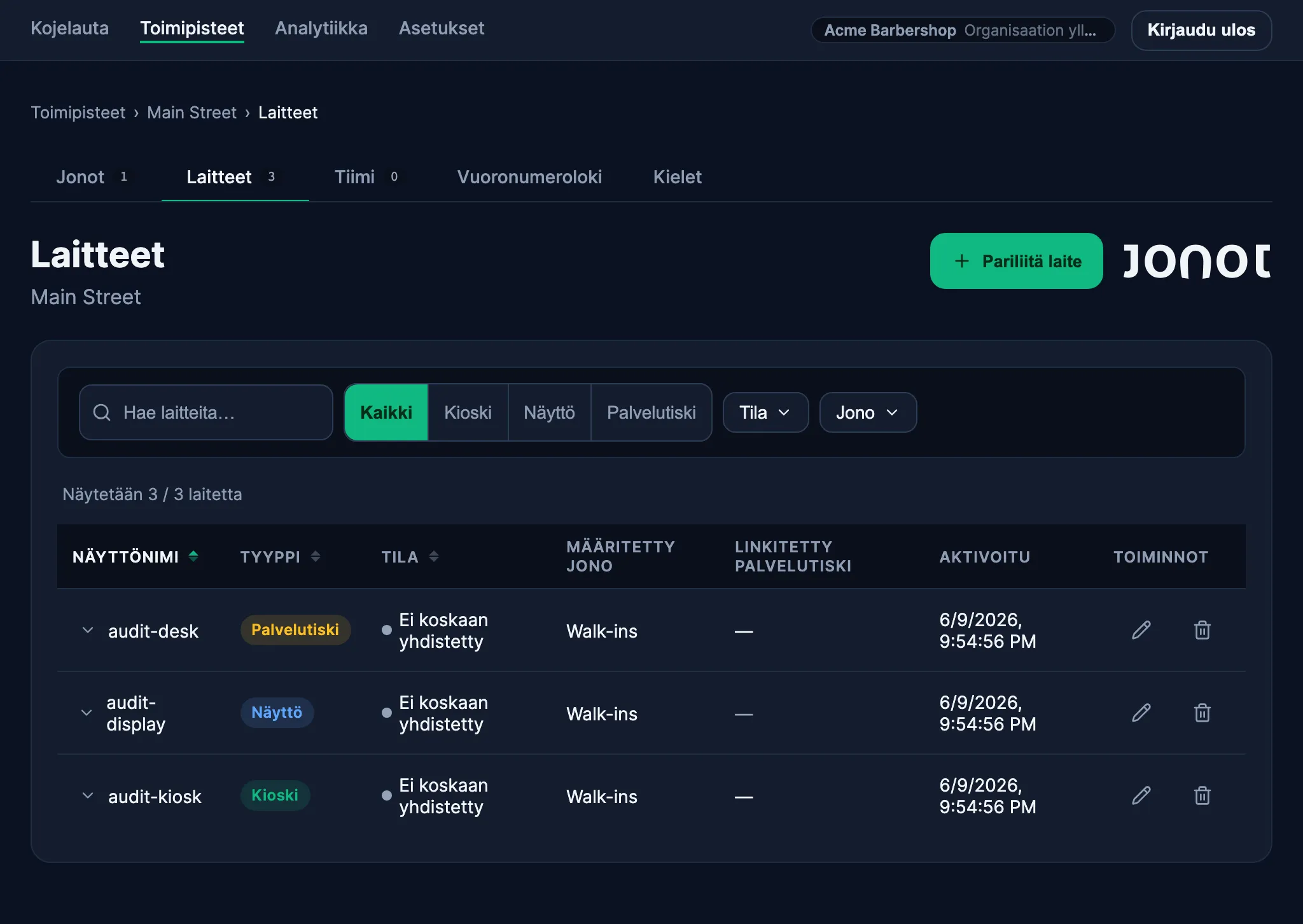The height and width of the screenshot is (924, 1303).
Task: Sort by Tila column arrows
Action: (x=434, y=556)
